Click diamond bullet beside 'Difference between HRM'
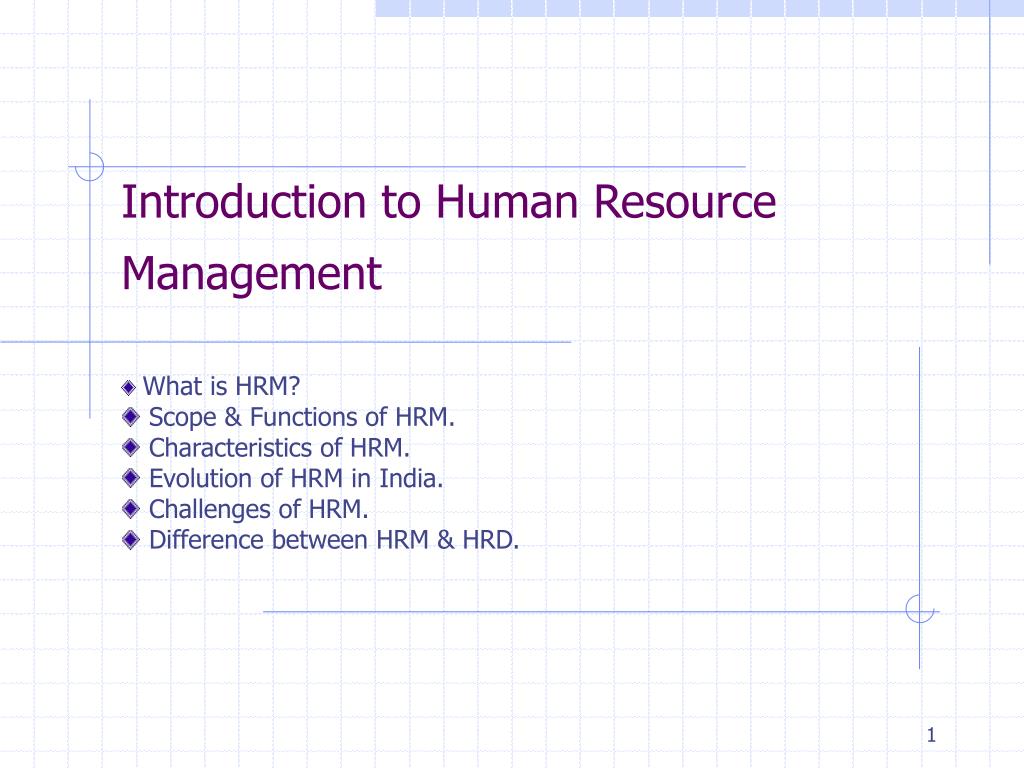The image size is (1024, 768). pos(131,539)
